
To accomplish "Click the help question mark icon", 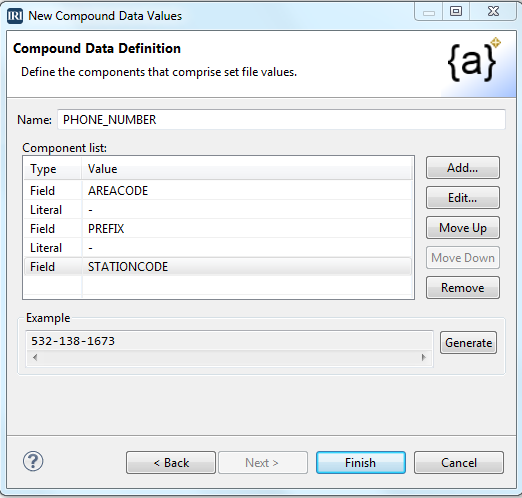I will [x=33, y=461].
